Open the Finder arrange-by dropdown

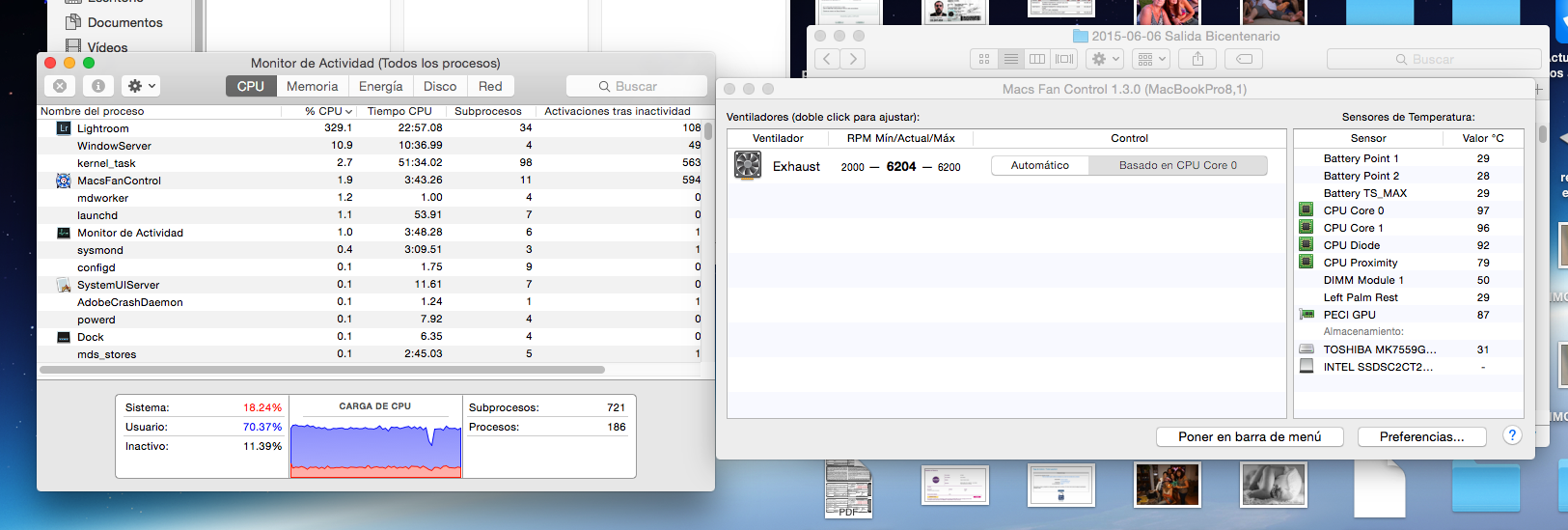[x=1151, y=59]
